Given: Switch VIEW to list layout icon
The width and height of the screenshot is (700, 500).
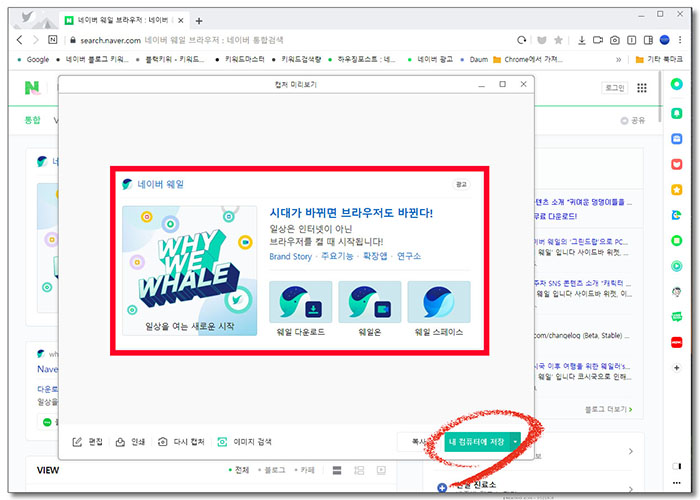Looking at the screenshot, I should pyautogui.click(x=337, y=470).
